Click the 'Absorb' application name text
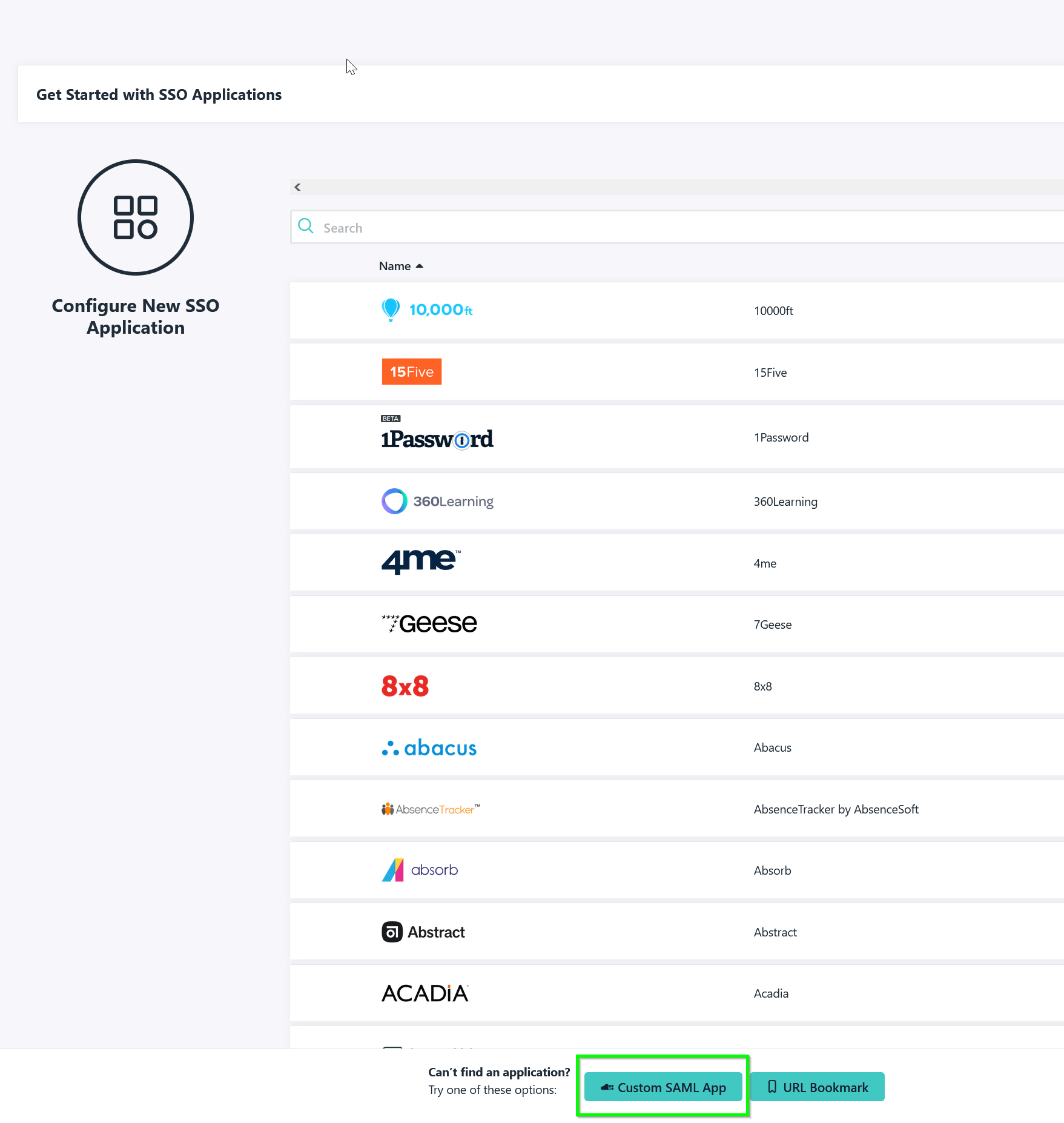 coord(772,870)
